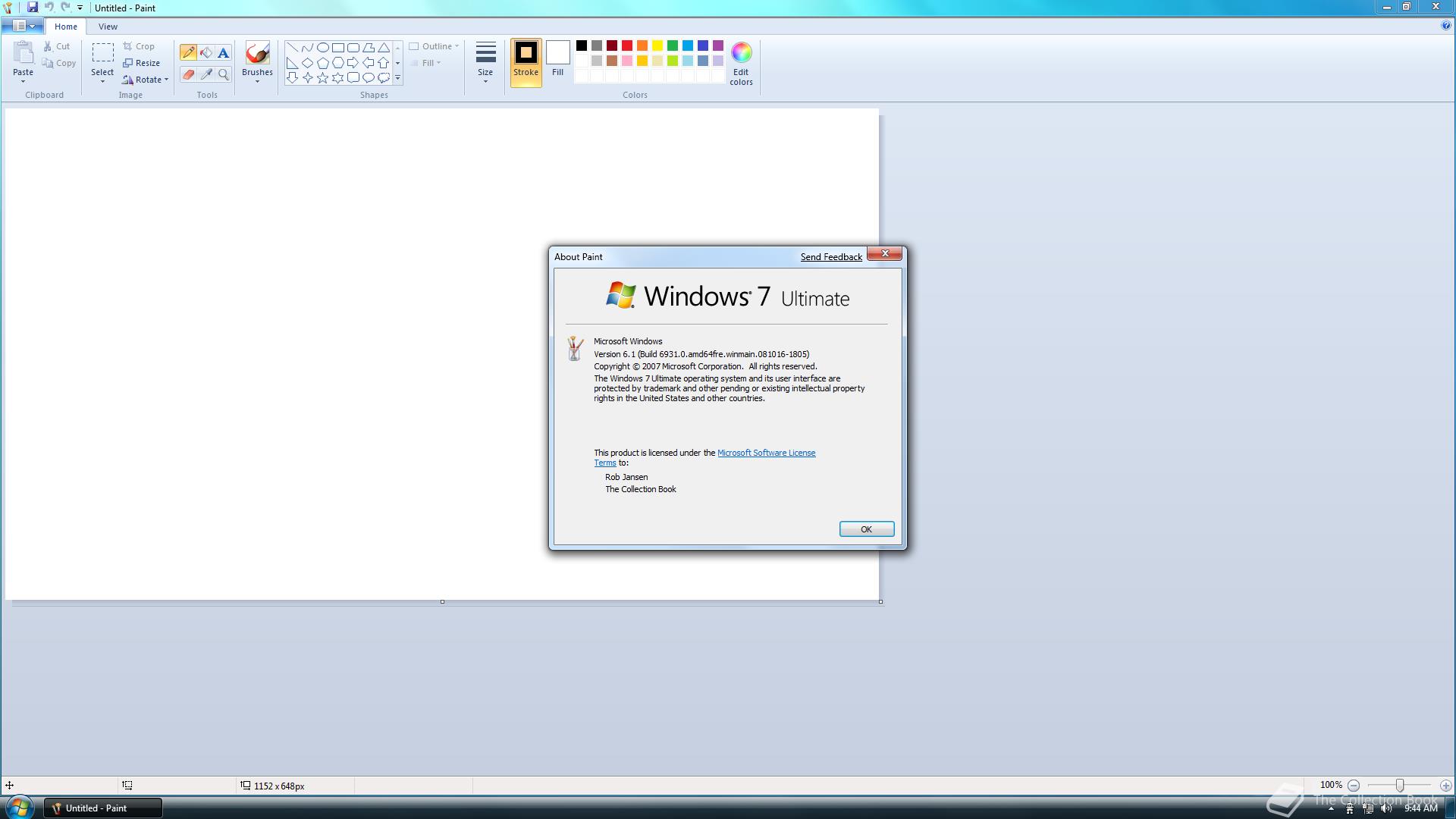Choose the Hexagon shape
Viewport: 1456px width, 819px height.
pos(337,63)
